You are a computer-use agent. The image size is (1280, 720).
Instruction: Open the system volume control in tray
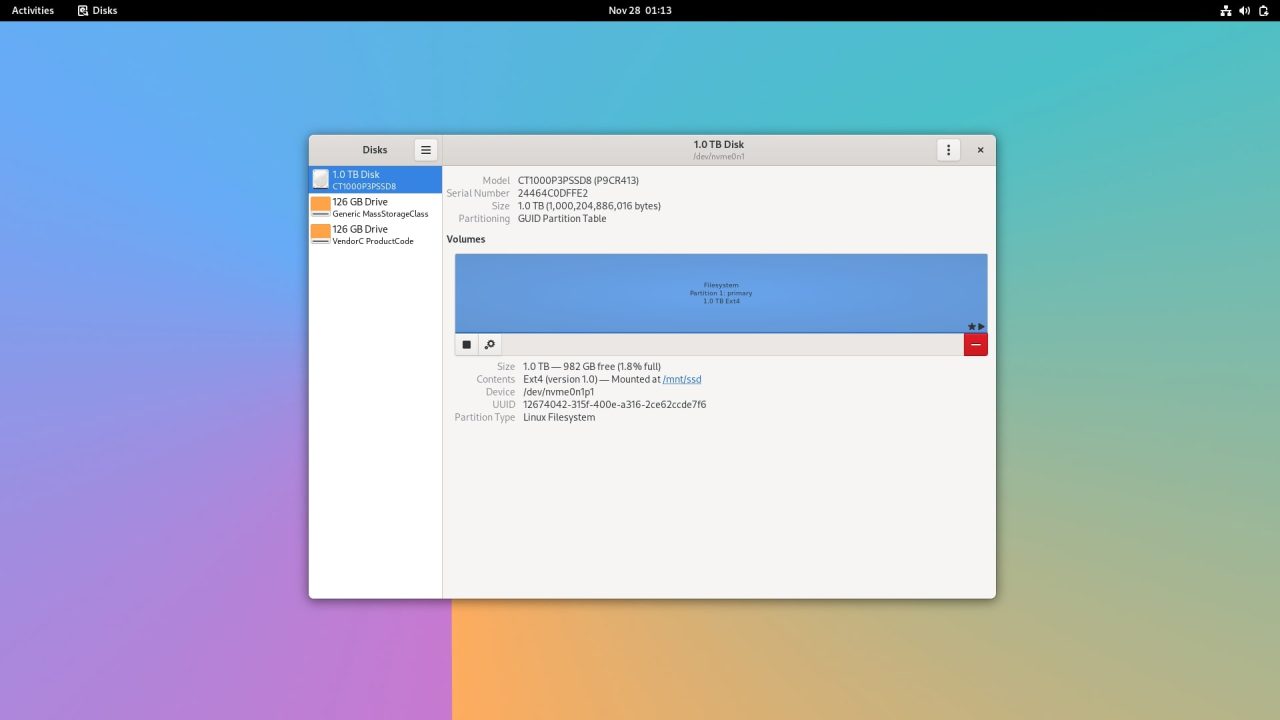(x=1244, y=10)
